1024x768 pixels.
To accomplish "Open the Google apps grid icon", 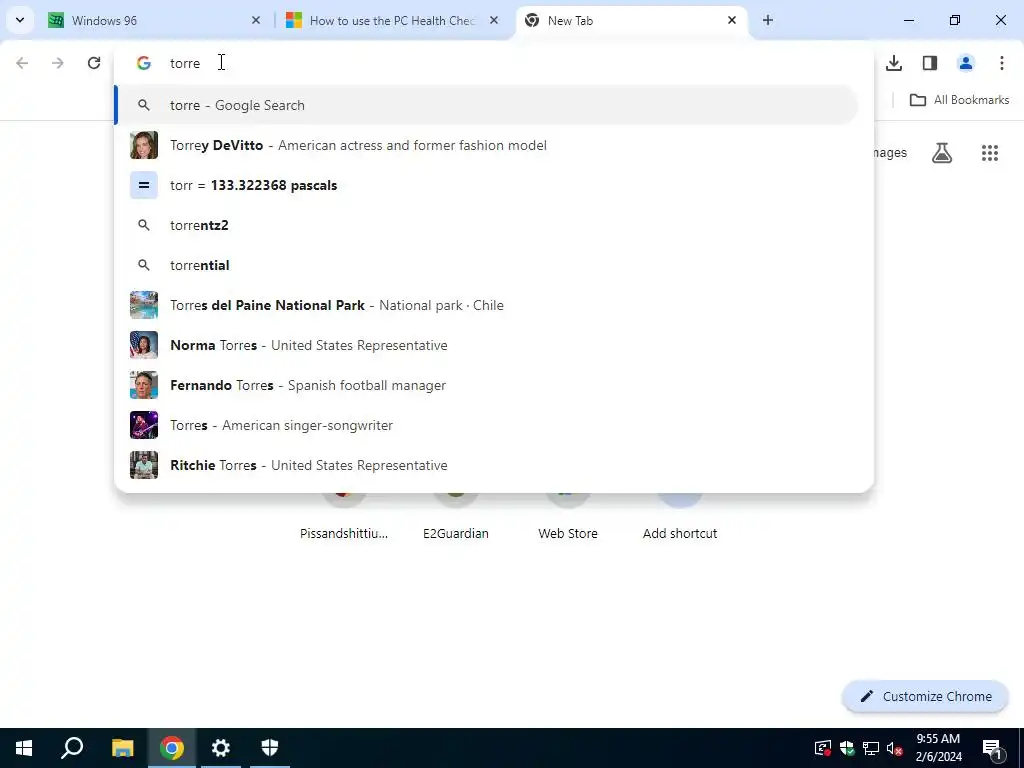I will [989, 153].
